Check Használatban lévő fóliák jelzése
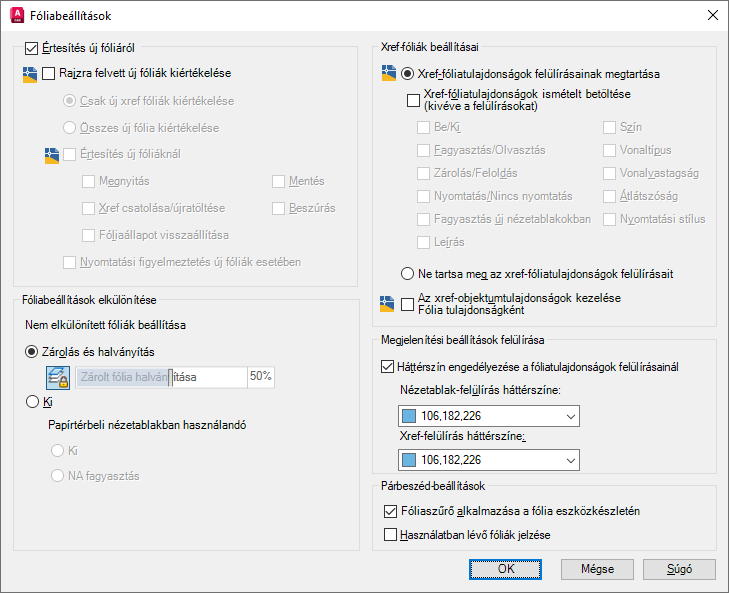Image resolution: width=729 pixels, height=593 pixels. click(390, 534)
